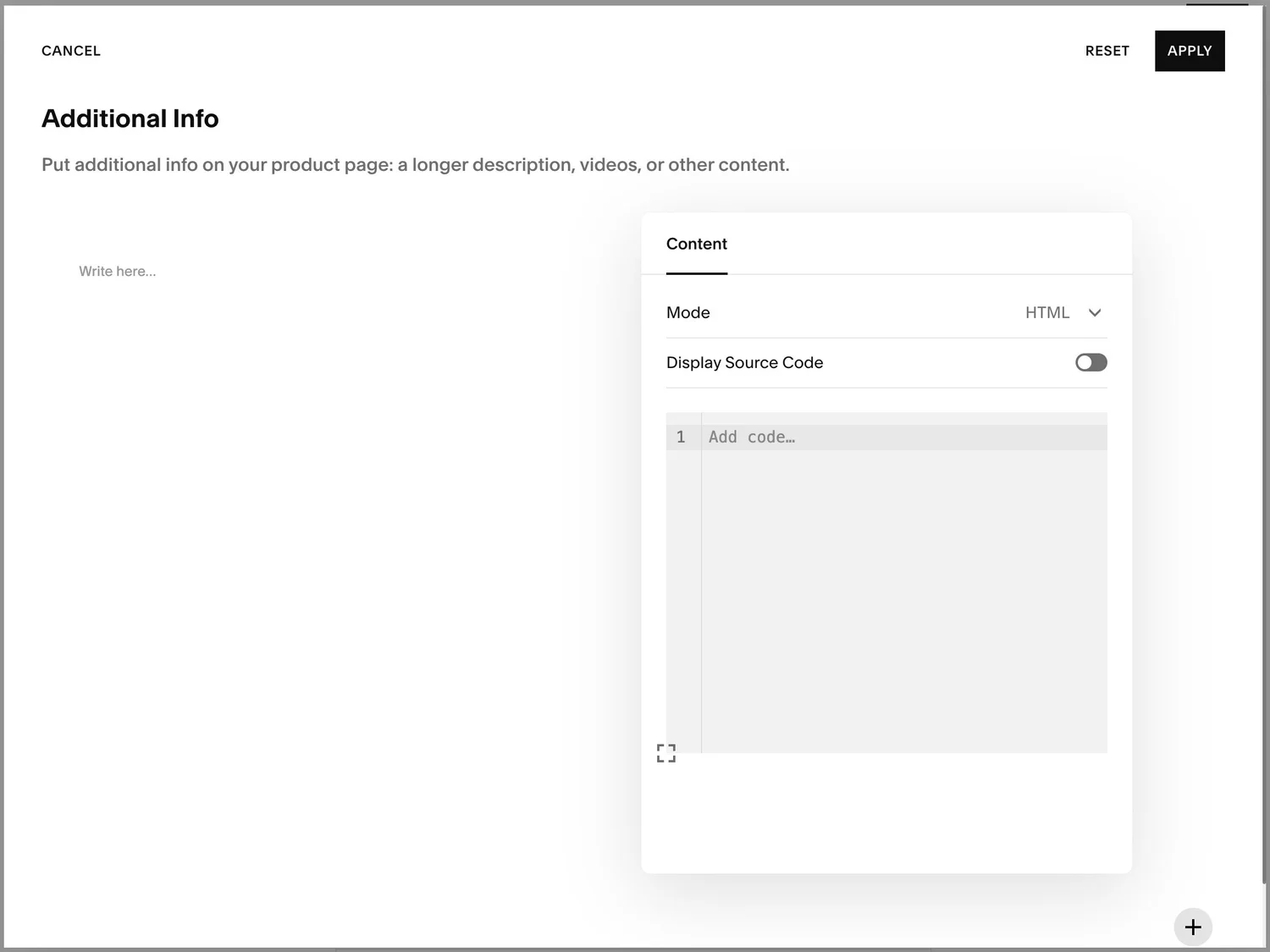Screen dimensions: 1270x952
Task: Click the Add code editor field
Action: coord(847,437)
